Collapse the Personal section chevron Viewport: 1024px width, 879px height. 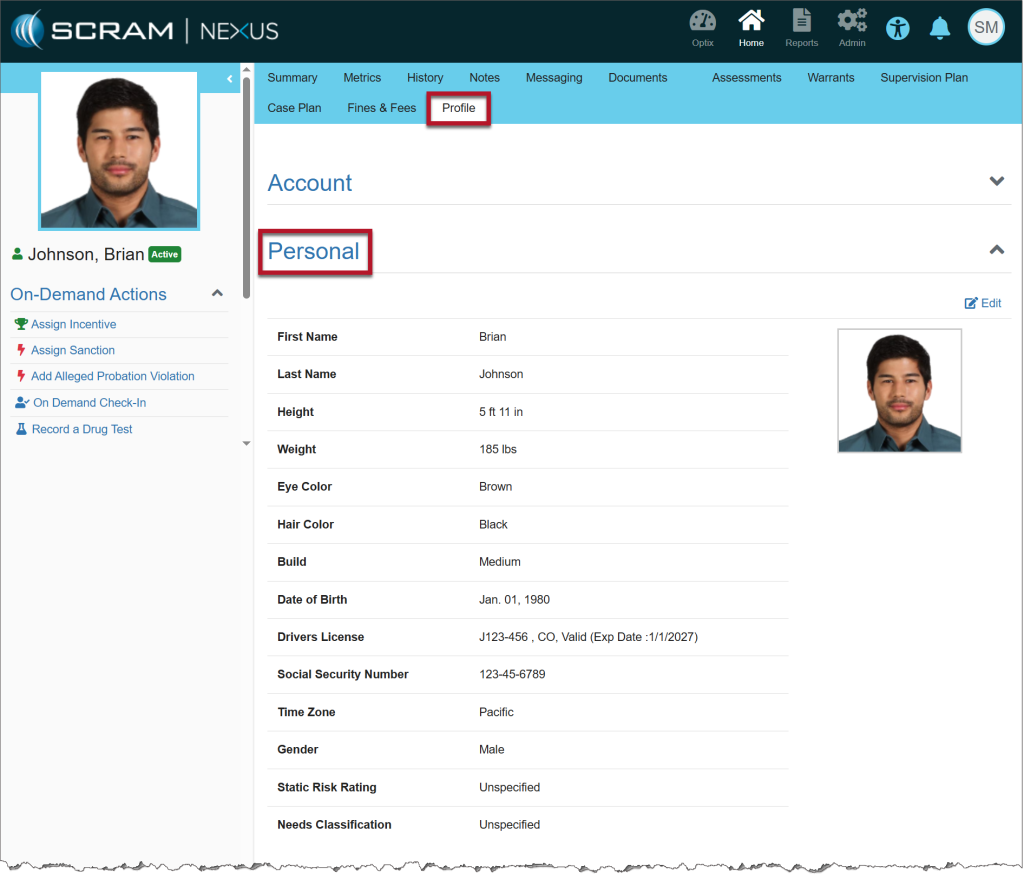click(x=996, y=250)
